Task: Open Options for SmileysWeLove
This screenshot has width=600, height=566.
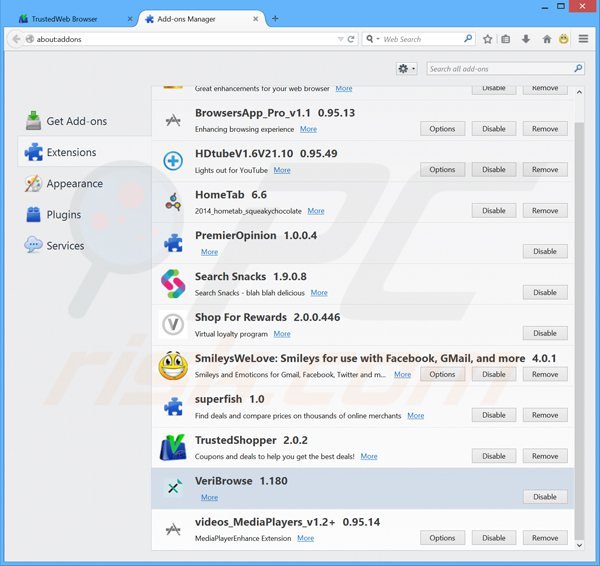Action: (x=442, y=374)
